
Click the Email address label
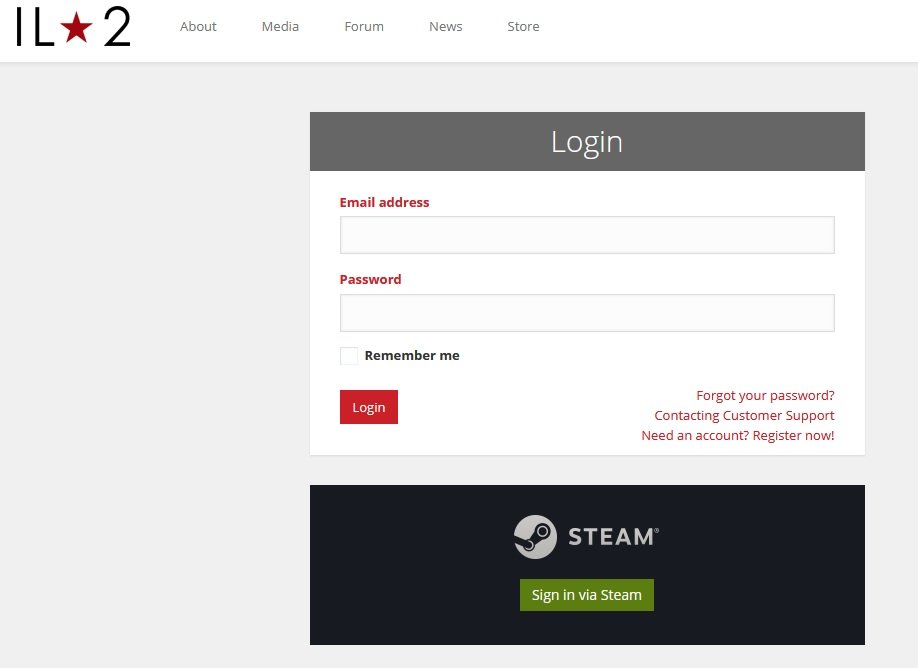click(384, 203)
